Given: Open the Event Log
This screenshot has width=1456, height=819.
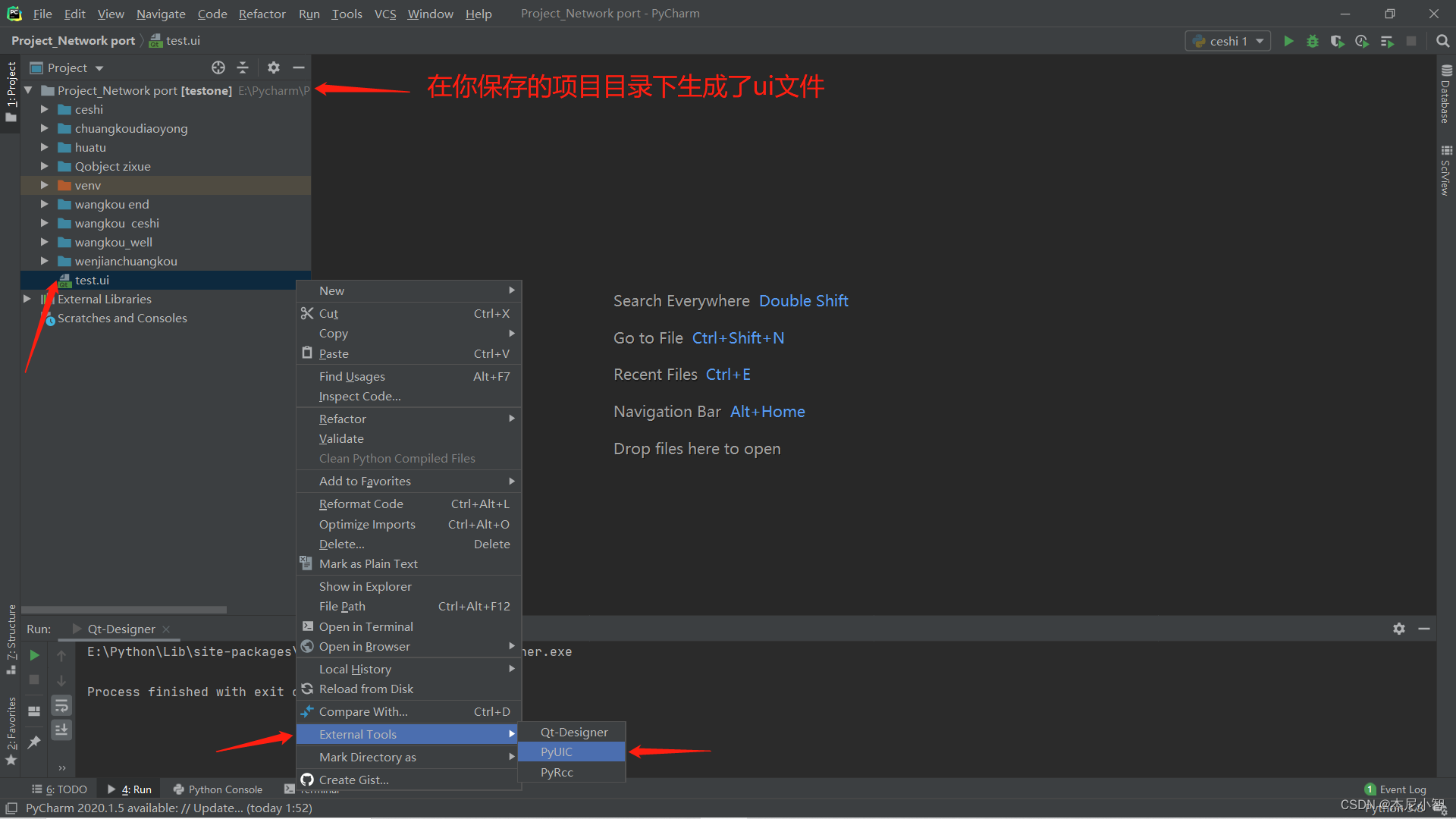Looking at the screenshot, I should pyautogui.click(x=1395, y=789).
